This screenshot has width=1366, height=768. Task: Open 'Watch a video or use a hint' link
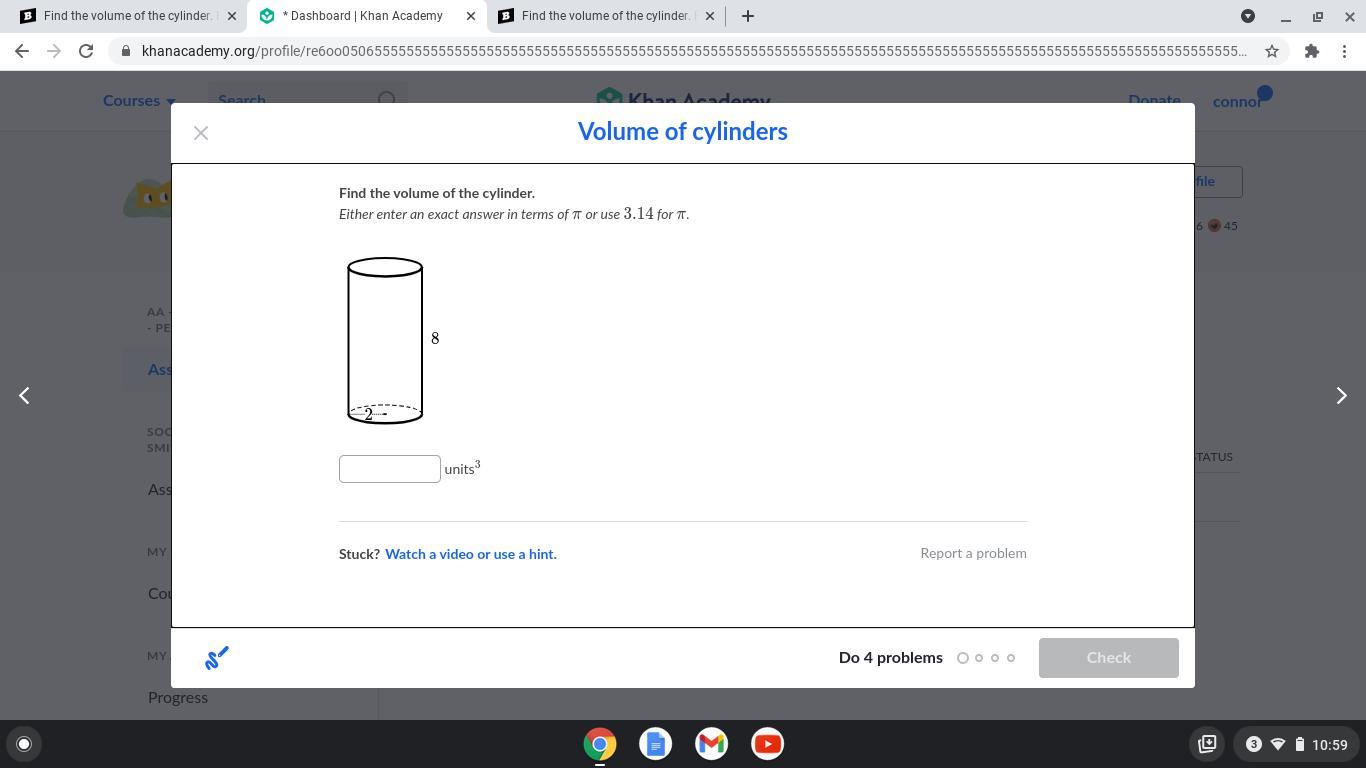pos(471,554)
